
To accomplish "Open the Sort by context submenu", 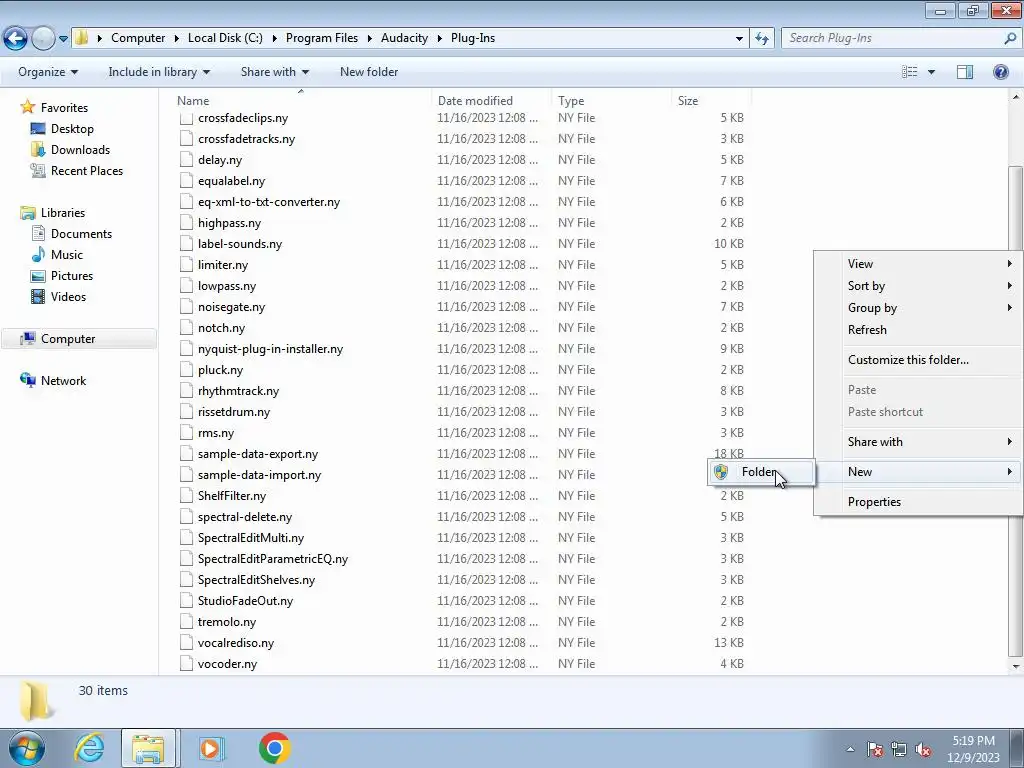I will pyautogui.click(x=918, y=286).
